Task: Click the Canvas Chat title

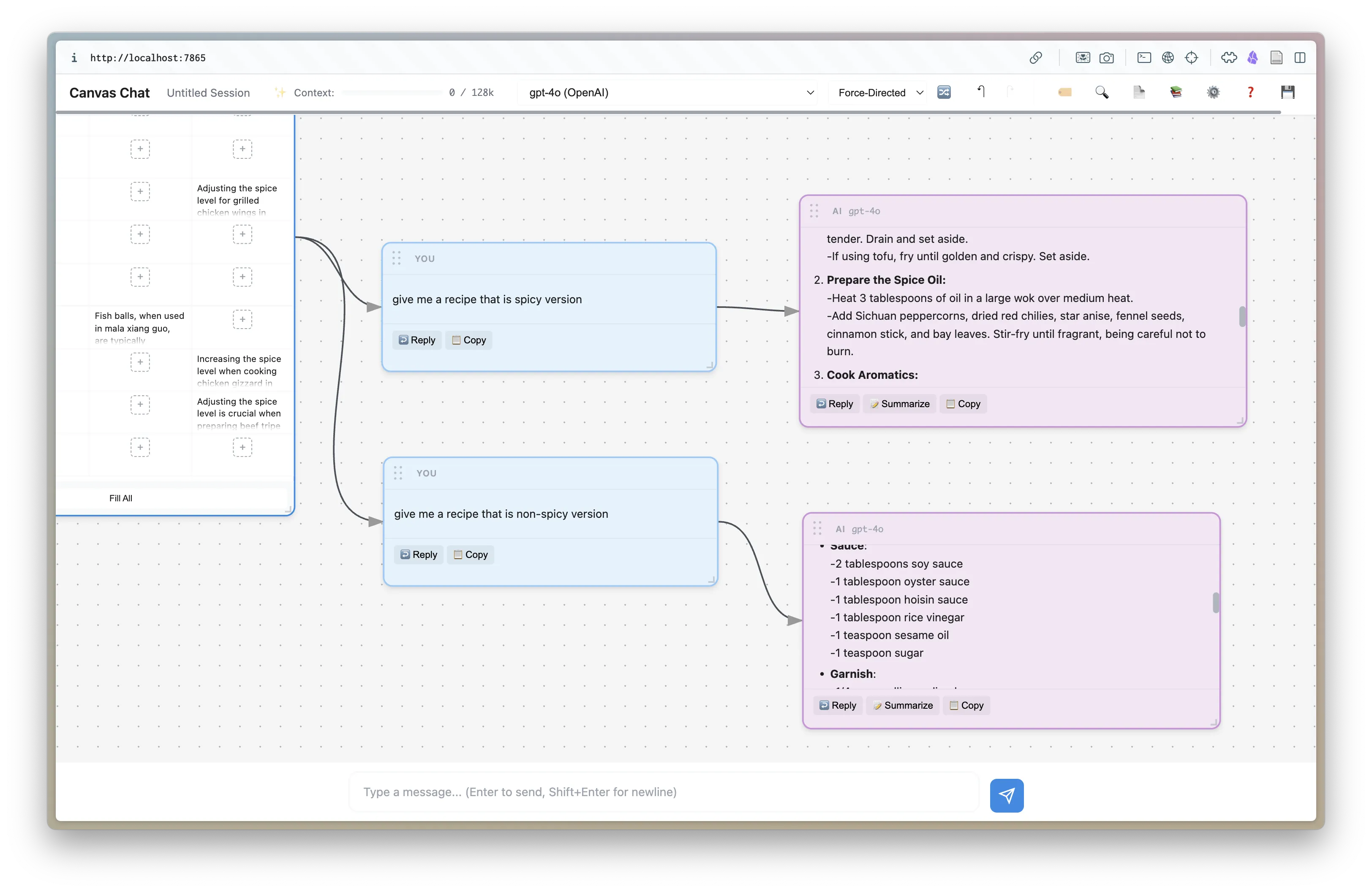Action: click(x=109, y=92)
